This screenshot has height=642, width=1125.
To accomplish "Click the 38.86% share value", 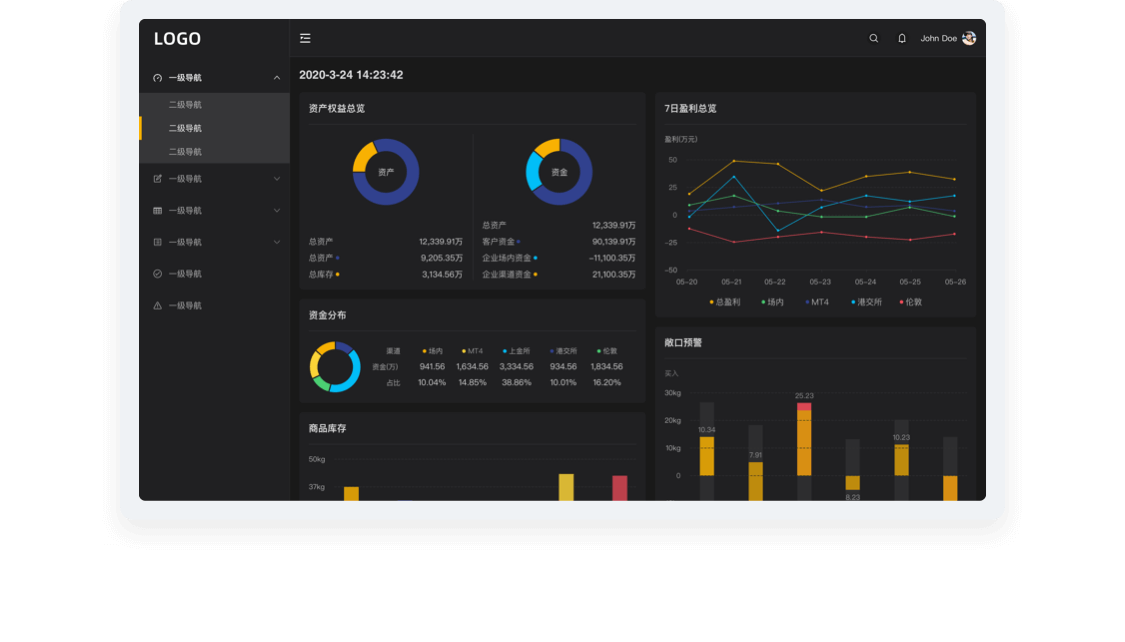I will point(517,382).
